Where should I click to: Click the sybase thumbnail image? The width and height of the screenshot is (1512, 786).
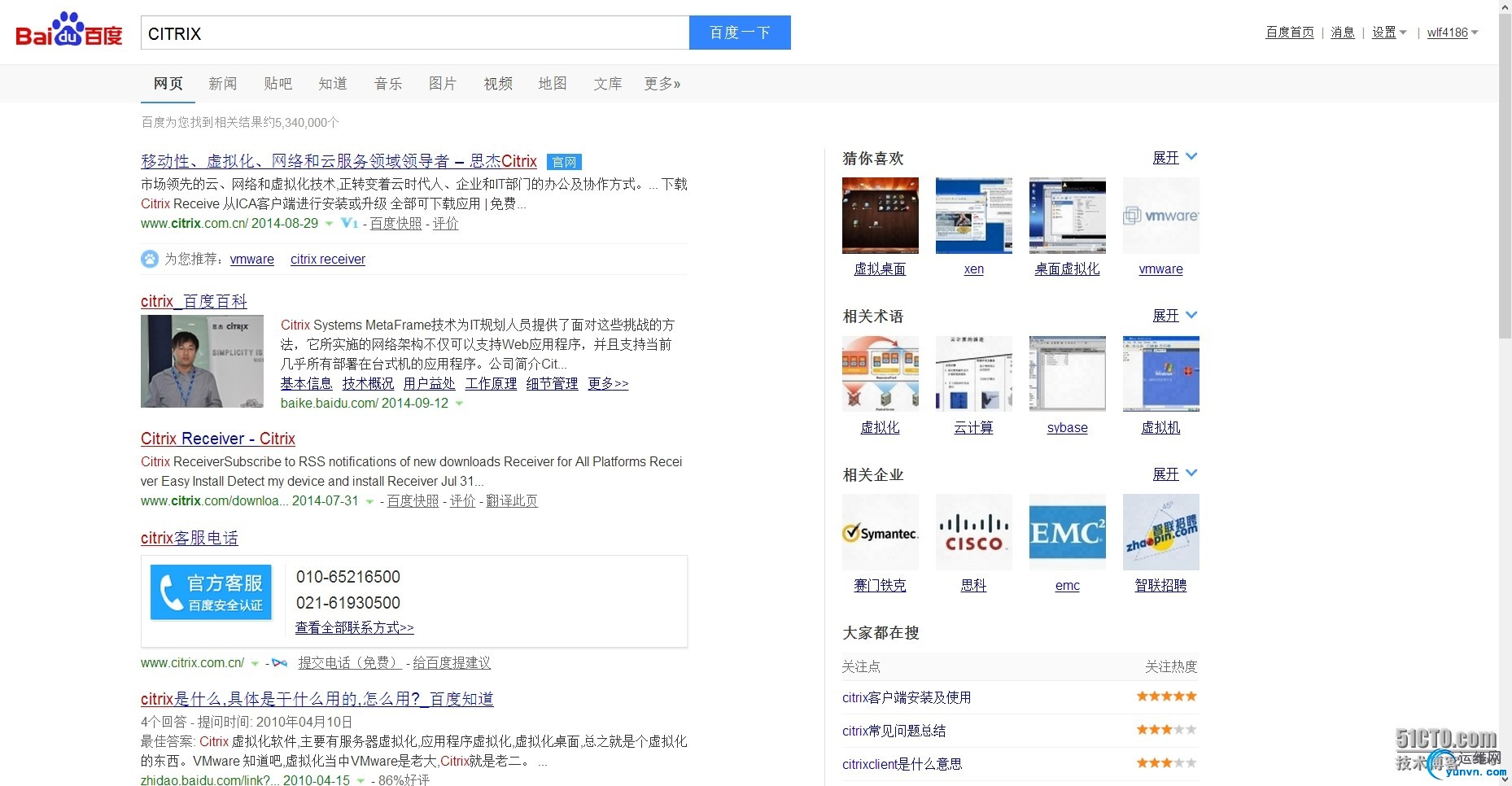(x=1067, y=373)
